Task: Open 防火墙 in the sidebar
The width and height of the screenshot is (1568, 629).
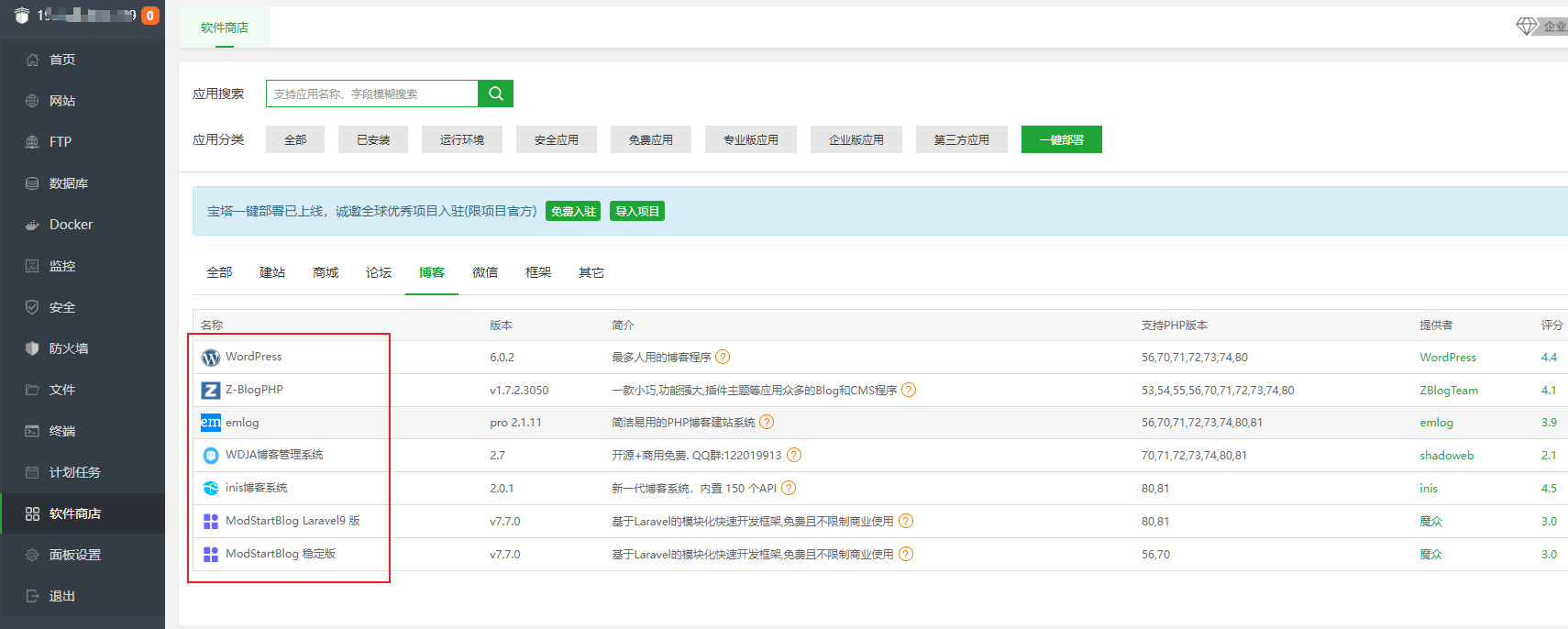Action: point(83,348)
